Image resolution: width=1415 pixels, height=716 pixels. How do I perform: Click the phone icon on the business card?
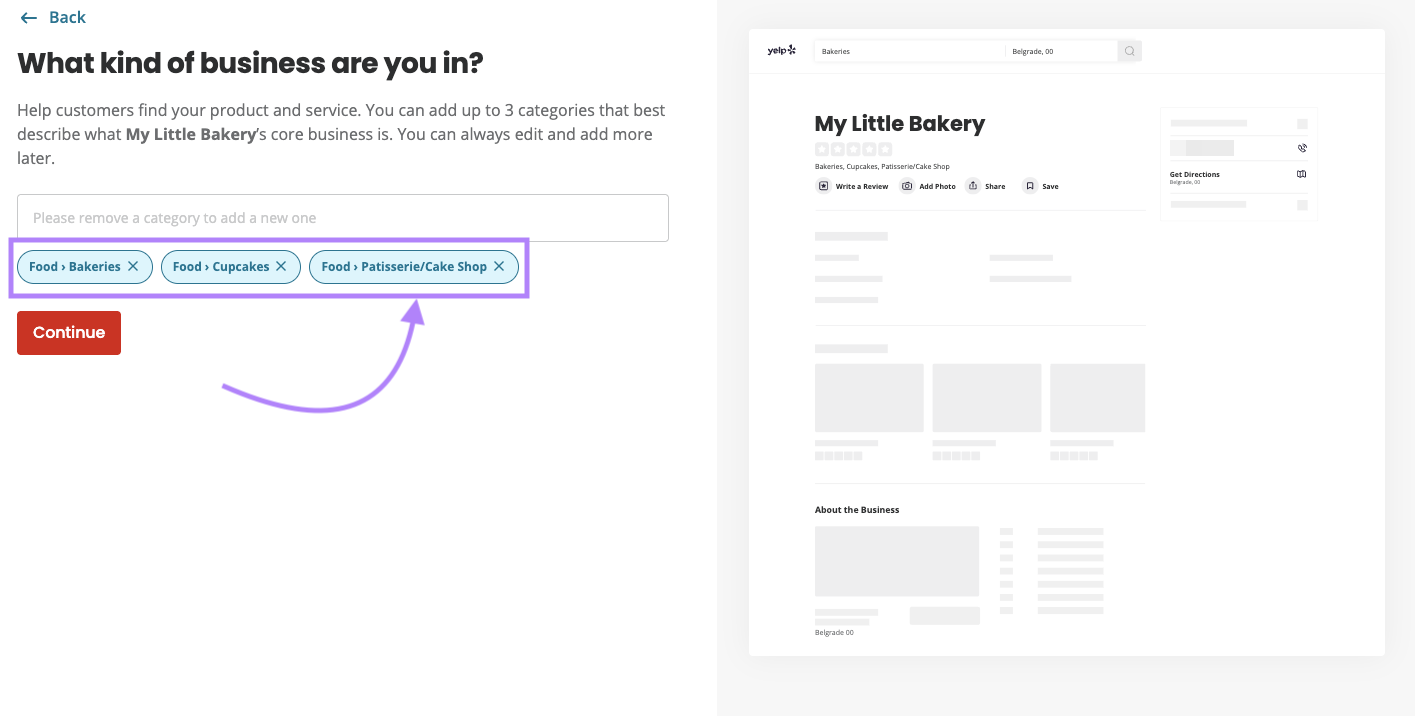(1302, 147)
